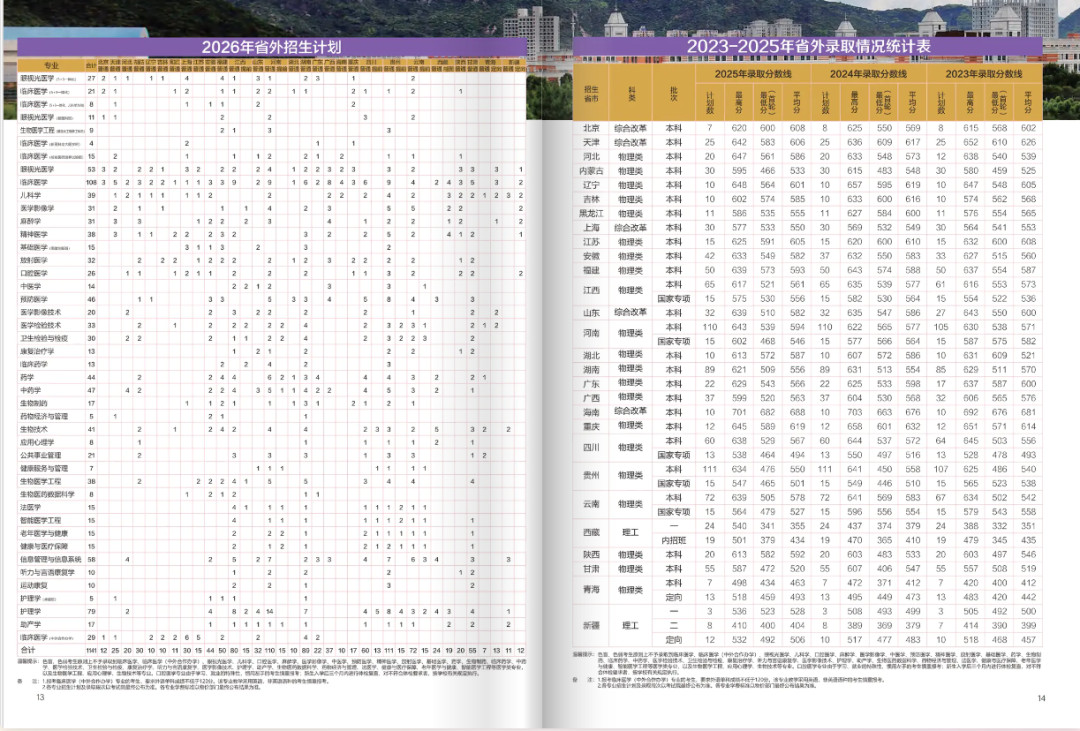Viewport: 1080px width, 731px height.
Task: Select the '海南' province row
Action: click(x=591, y=412)
